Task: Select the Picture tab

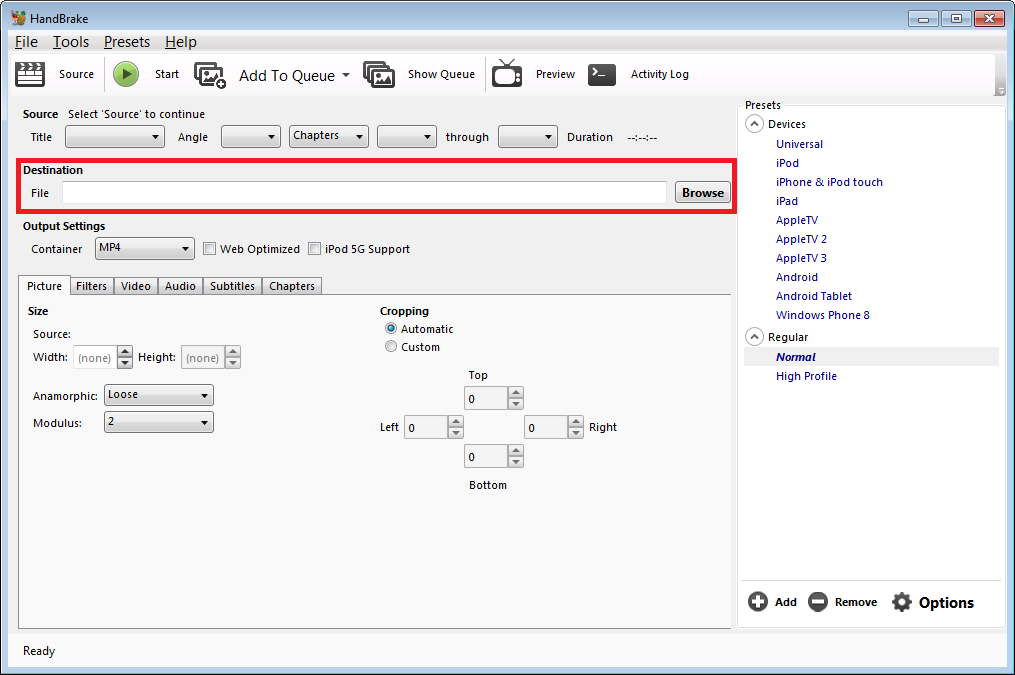Action: point(44,285)
